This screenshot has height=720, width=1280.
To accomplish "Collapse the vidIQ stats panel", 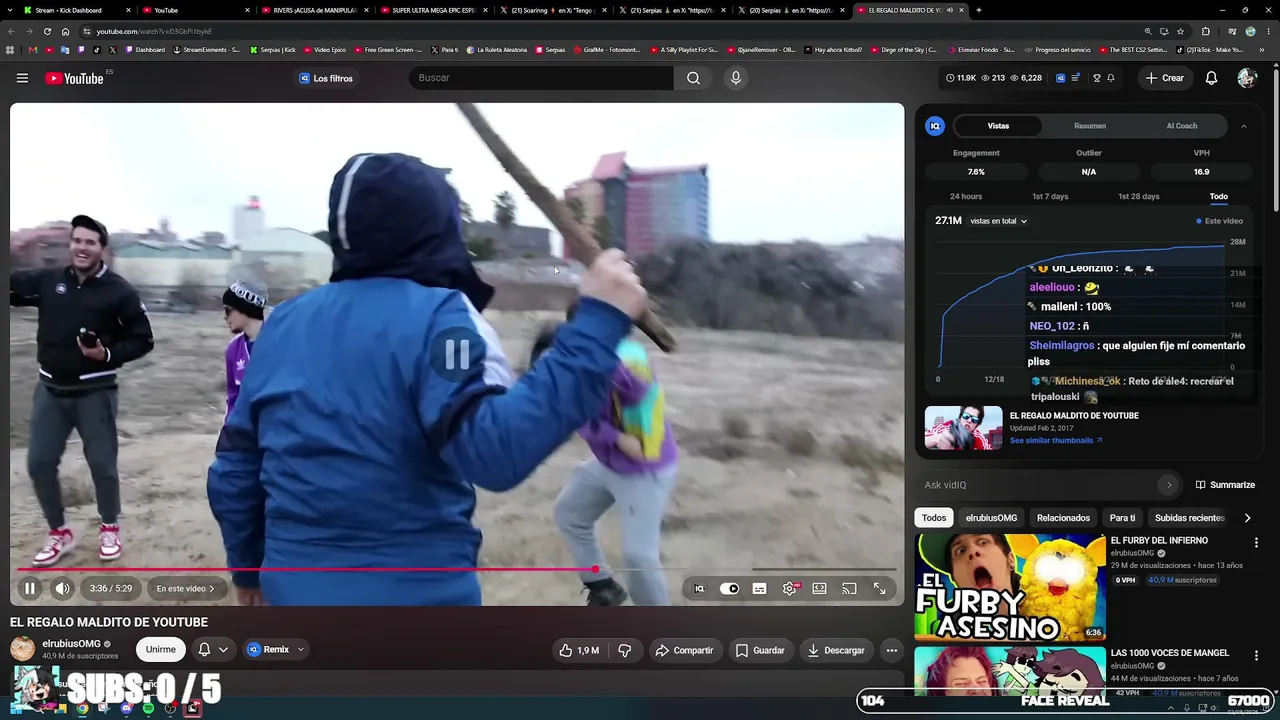I will 1244,126.
